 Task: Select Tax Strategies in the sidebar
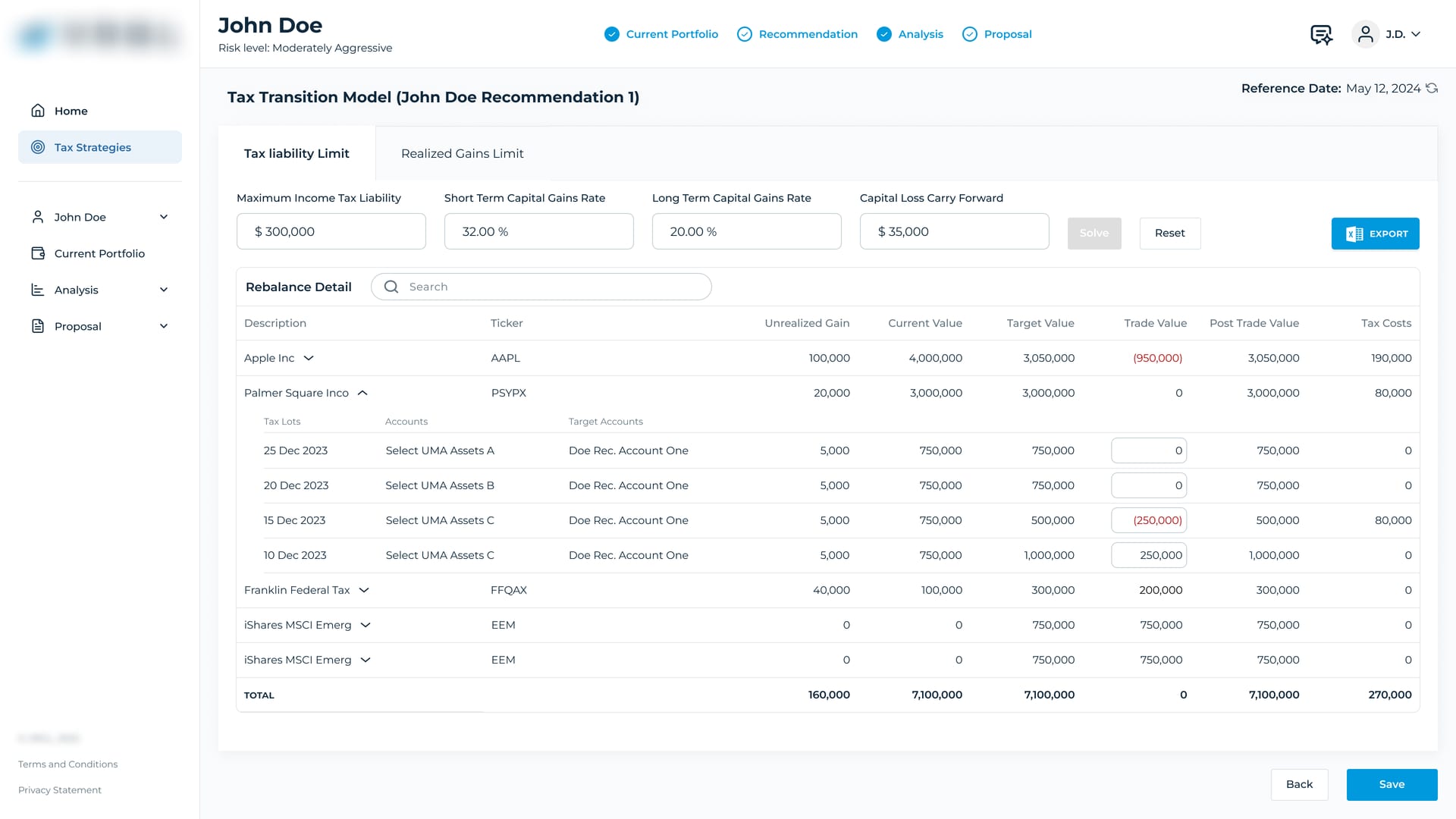coord(100,147)
